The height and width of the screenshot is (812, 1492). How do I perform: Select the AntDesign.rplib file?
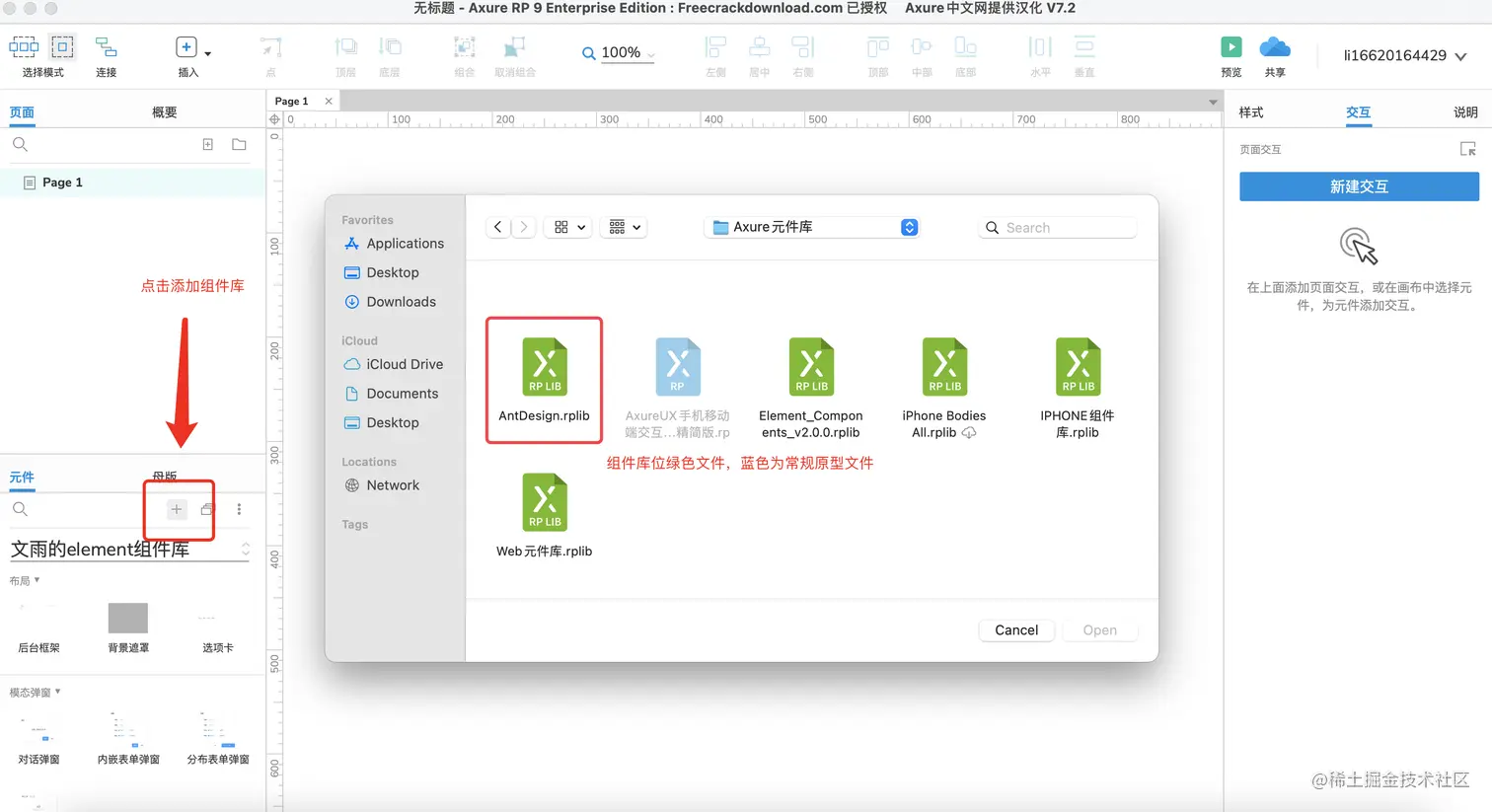544,380
